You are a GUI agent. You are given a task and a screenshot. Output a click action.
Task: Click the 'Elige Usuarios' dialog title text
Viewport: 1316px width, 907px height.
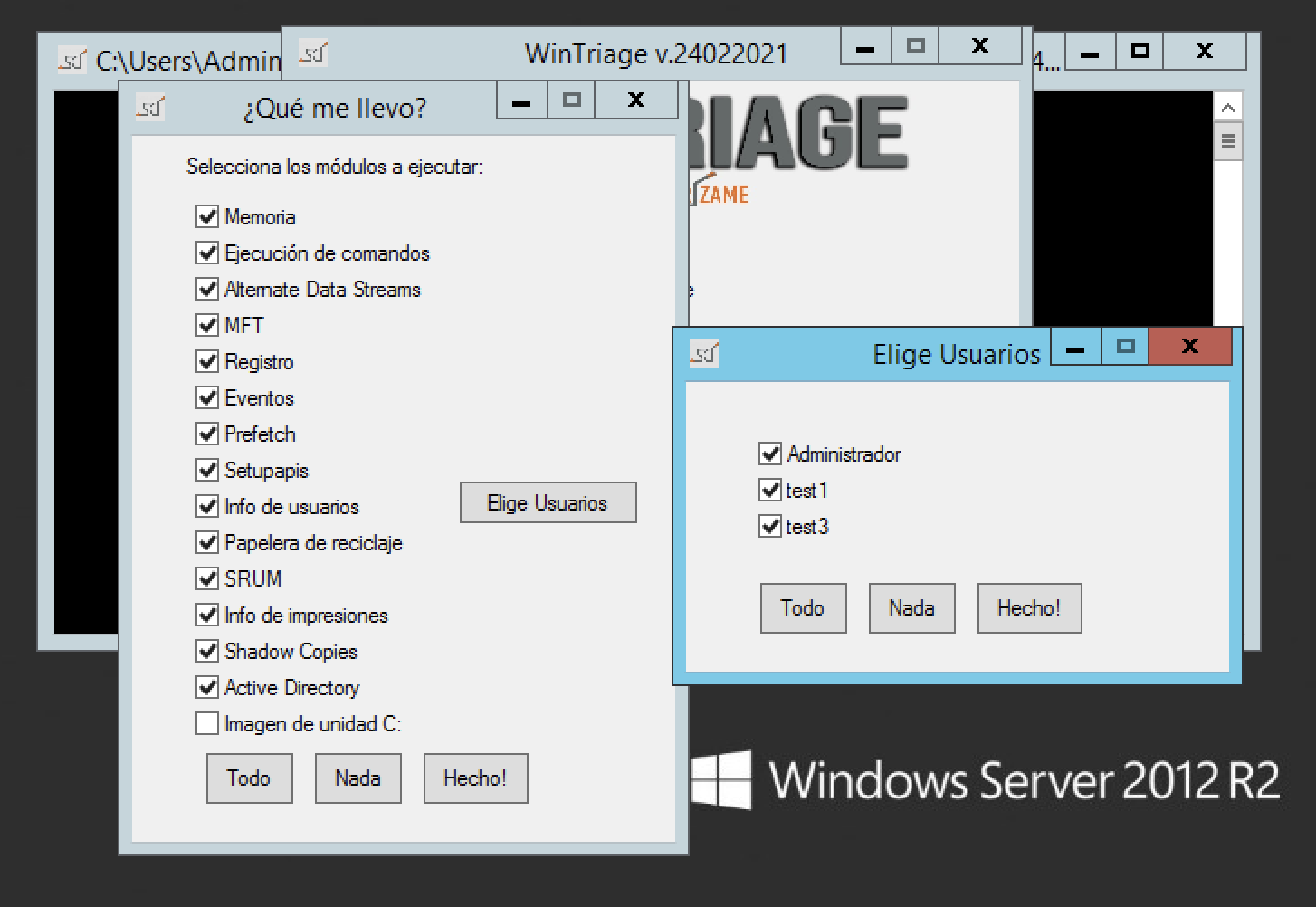[x=956, y=354]
